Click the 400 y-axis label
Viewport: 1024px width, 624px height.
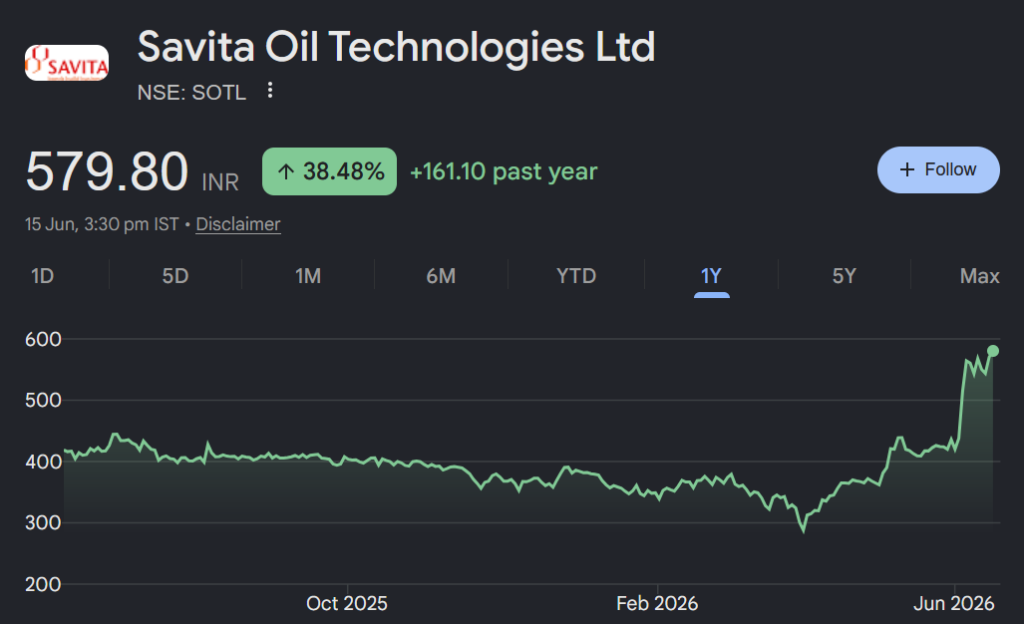point(43,461)
